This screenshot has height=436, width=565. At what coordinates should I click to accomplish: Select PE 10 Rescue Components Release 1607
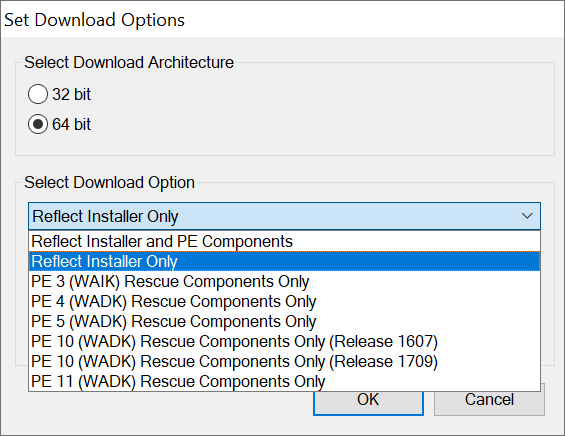click(x=284, y=341)
